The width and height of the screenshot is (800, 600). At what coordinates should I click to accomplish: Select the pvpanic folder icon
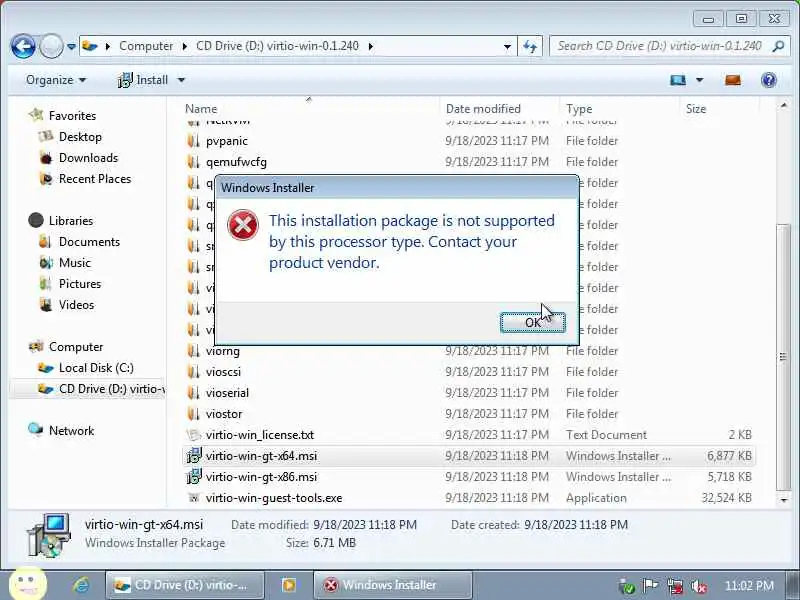click(193, 141)
